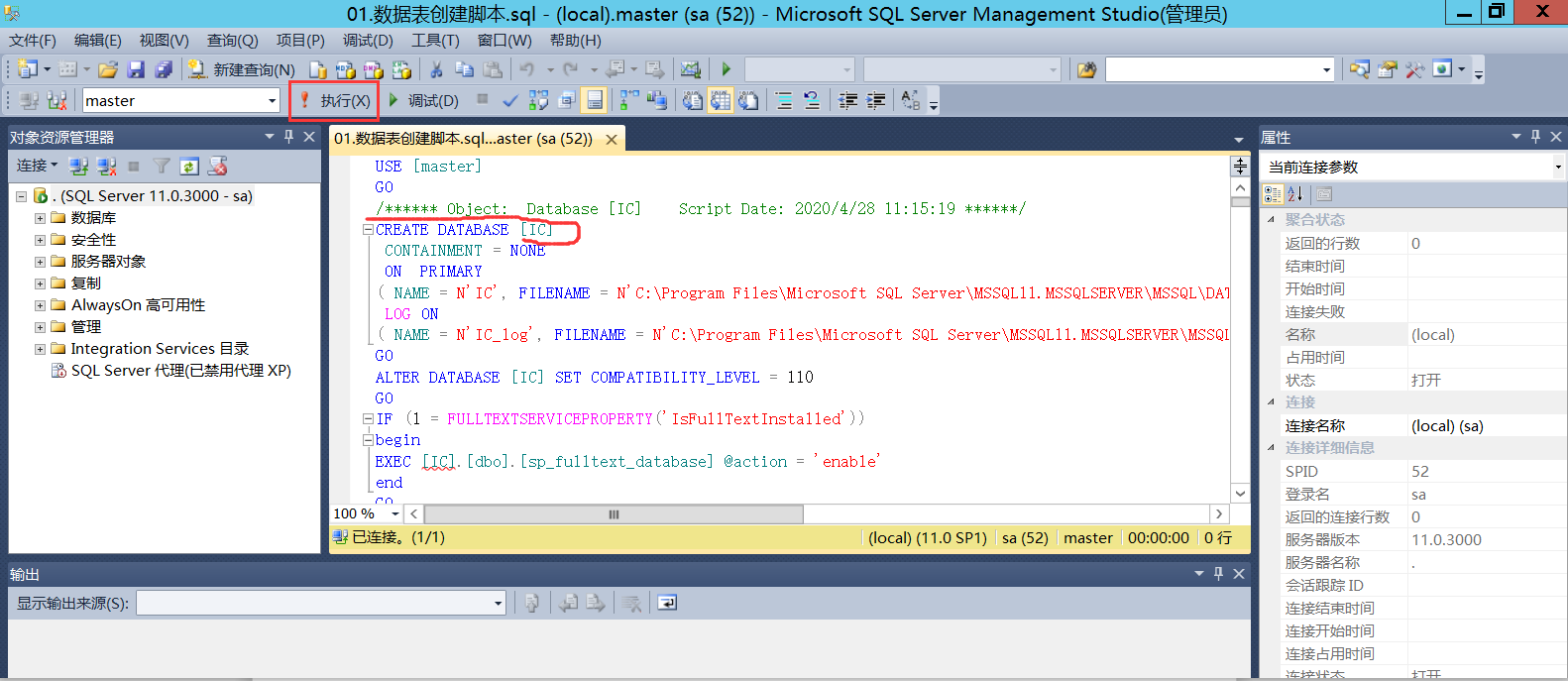Toggle Include Actual Execution Plan icon
This screenshot has height=681, width=1568.
(628, 100)
